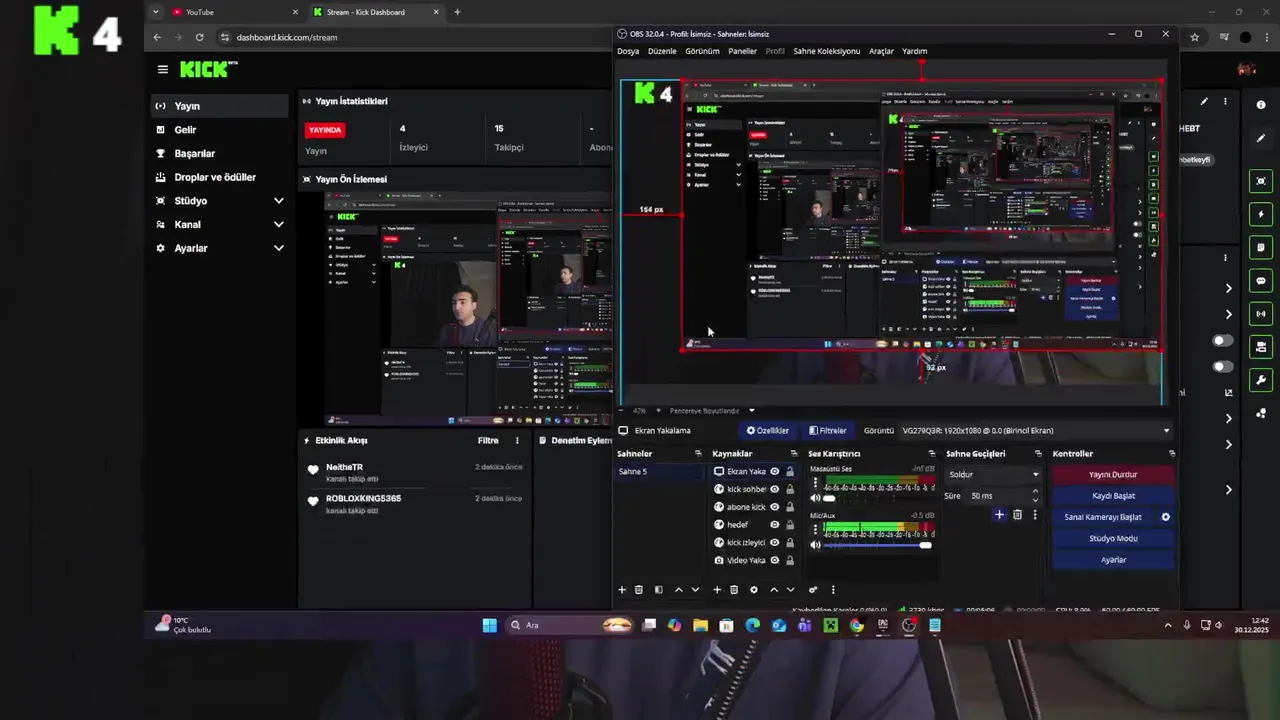The image size is (1280, 720).
Task: Toggle lock on Ekran Yaka source
Action: (x=790, y=471)
